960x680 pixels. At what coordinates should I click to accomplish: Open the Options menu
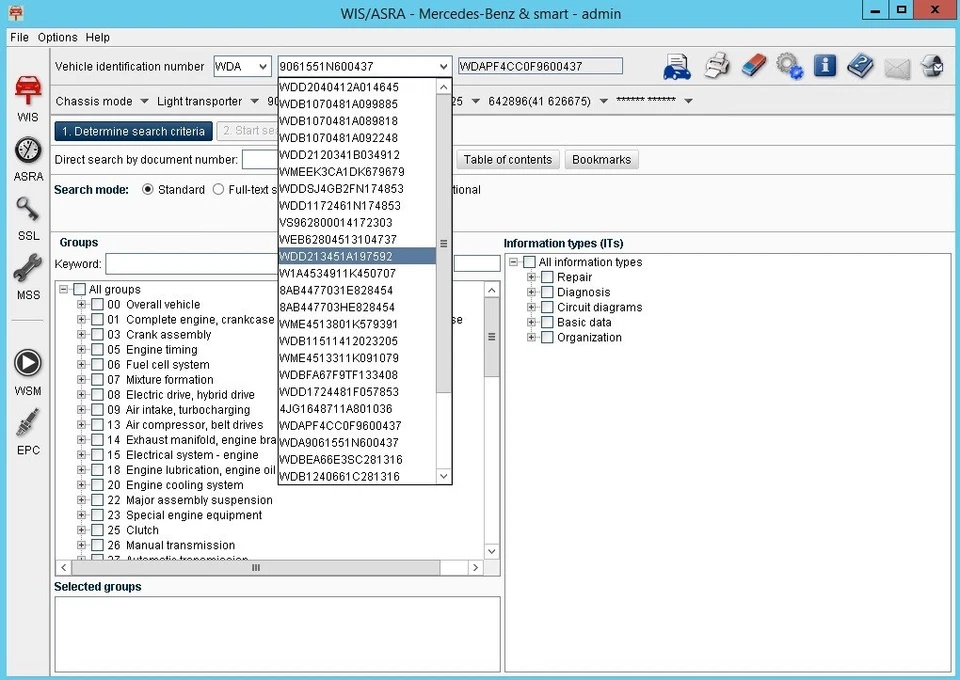coord(56,37)
